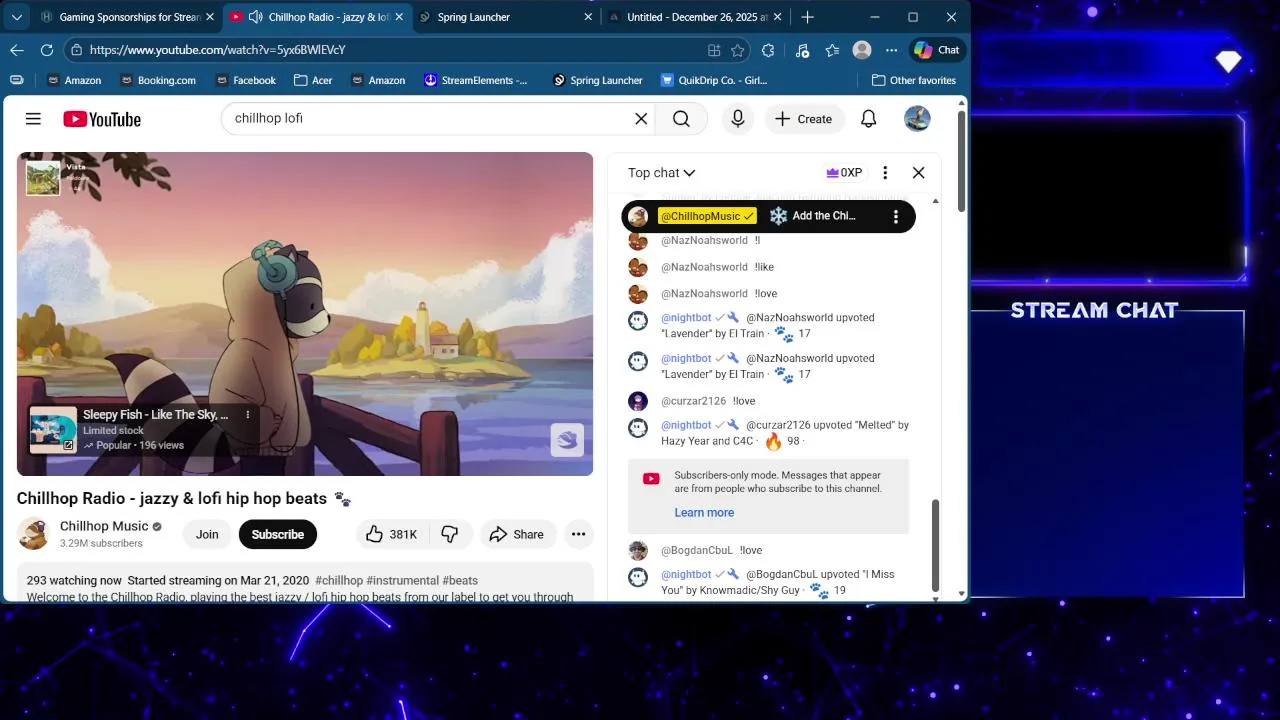Open the browser profile icon

coord(862,50)
